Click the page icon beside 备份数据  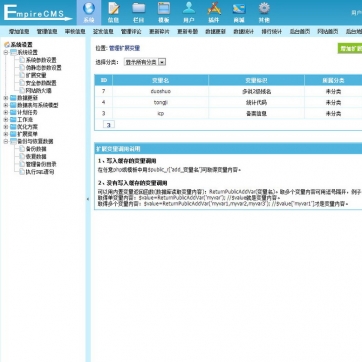click(x=22, y=149)
